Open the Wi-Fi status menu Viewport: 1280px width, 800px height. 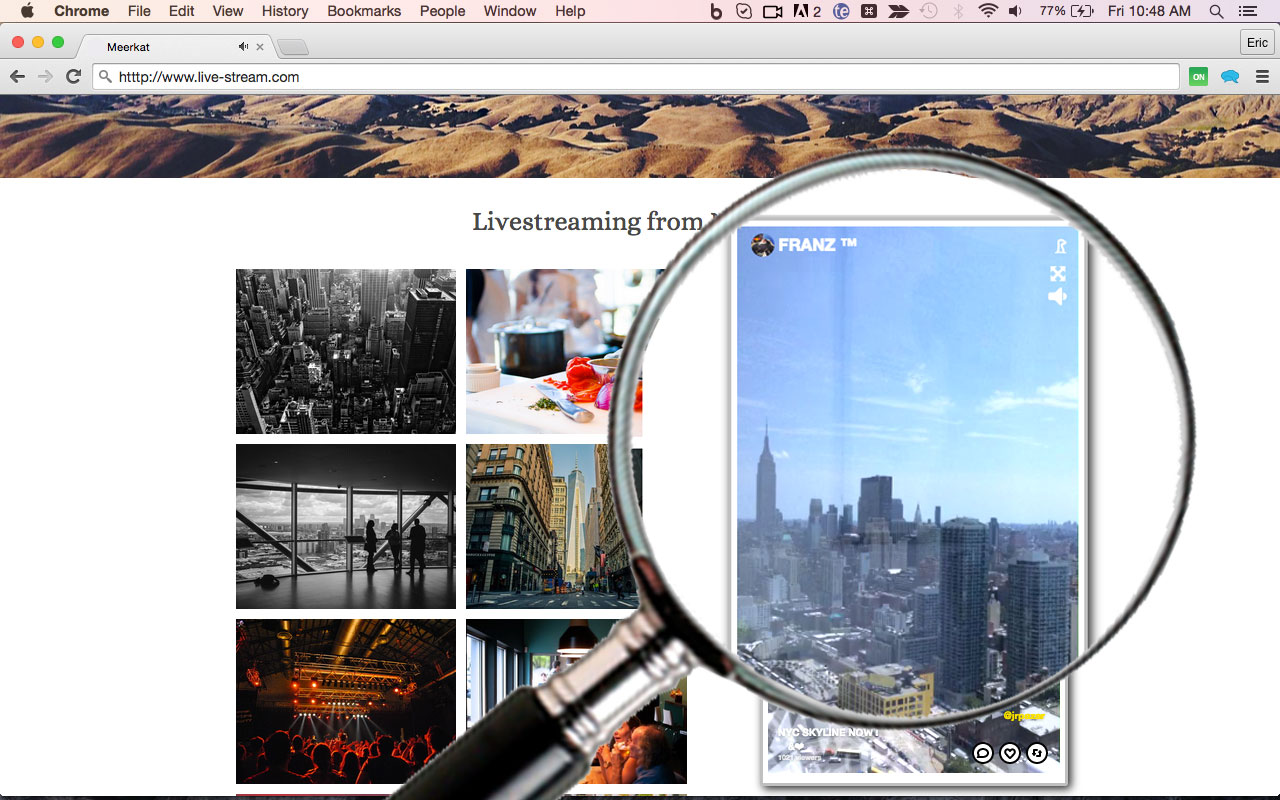click(988, 11)
